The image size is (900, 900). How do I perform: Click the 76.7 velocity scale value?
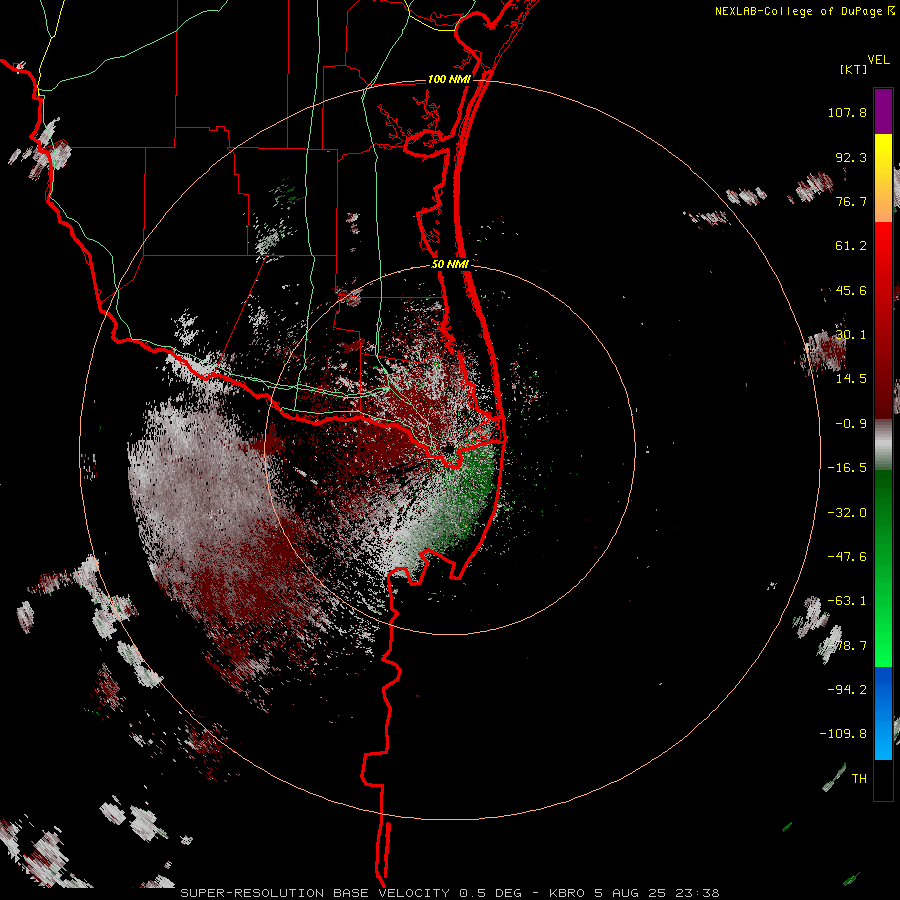click(851, 201)
